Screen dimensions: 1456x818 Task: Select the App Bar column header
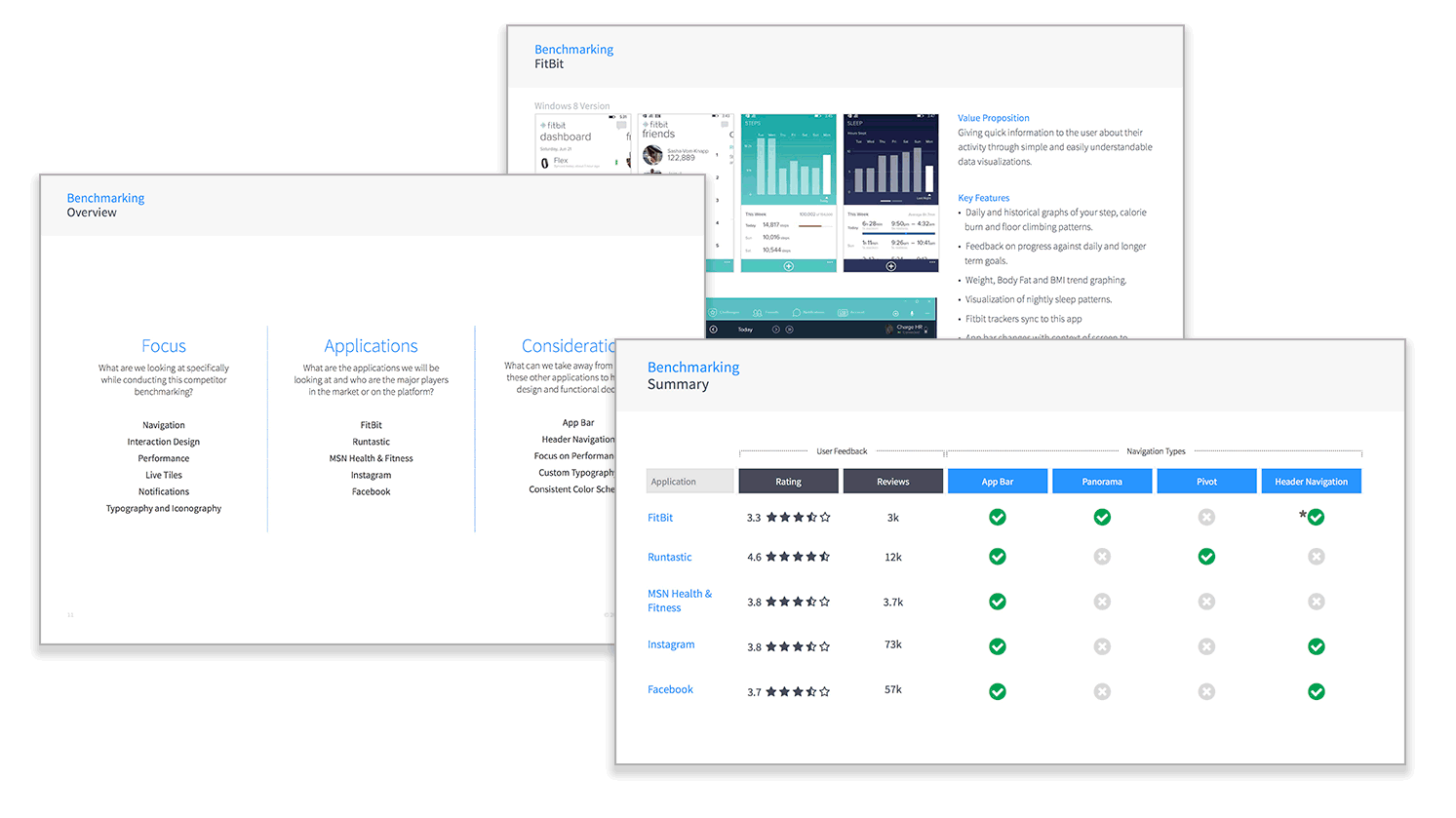pos(998,482)
